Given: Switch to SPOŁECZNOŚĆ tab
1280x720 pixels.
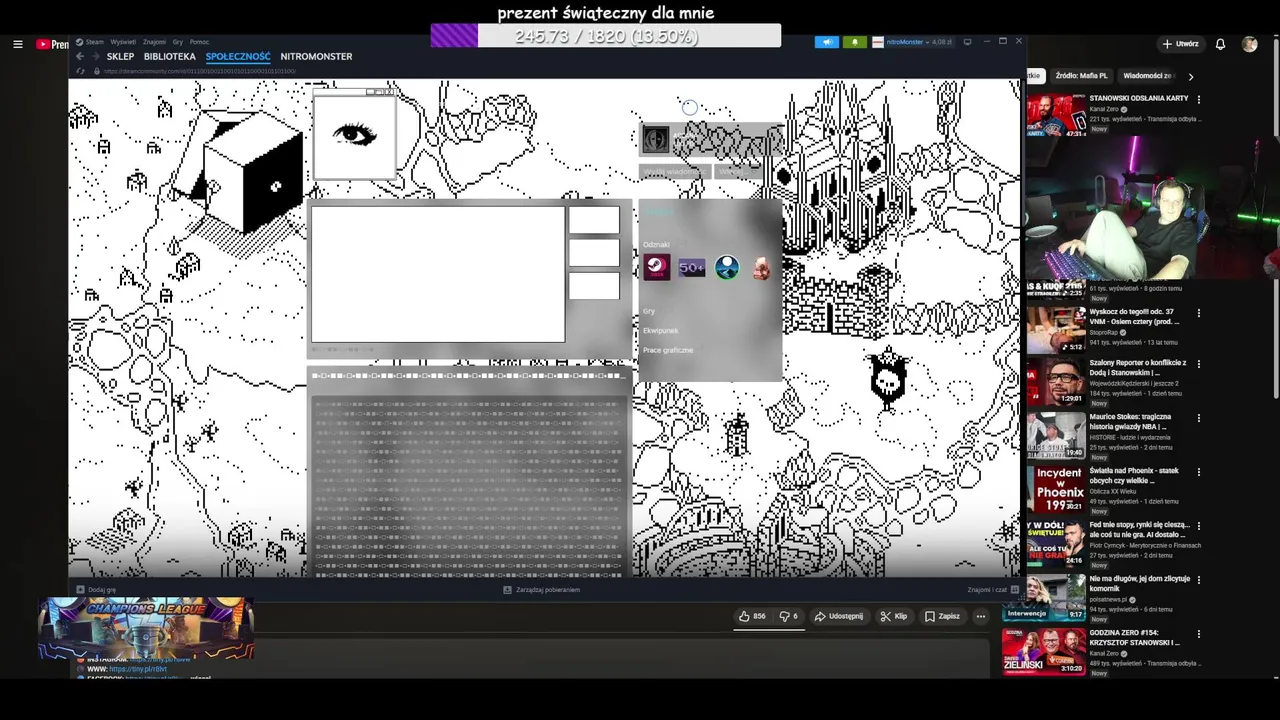Looking at the screenshot, I should click(238, 57).
